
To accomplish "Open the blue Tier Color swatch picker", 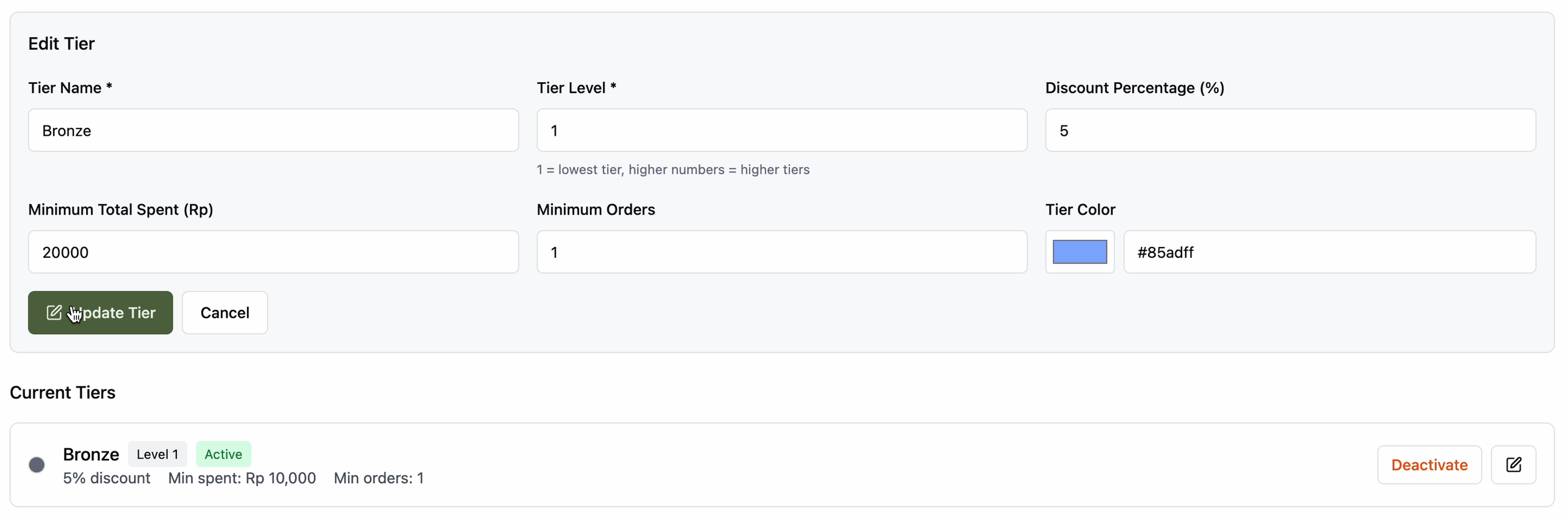I will (x=1079, y=253).
